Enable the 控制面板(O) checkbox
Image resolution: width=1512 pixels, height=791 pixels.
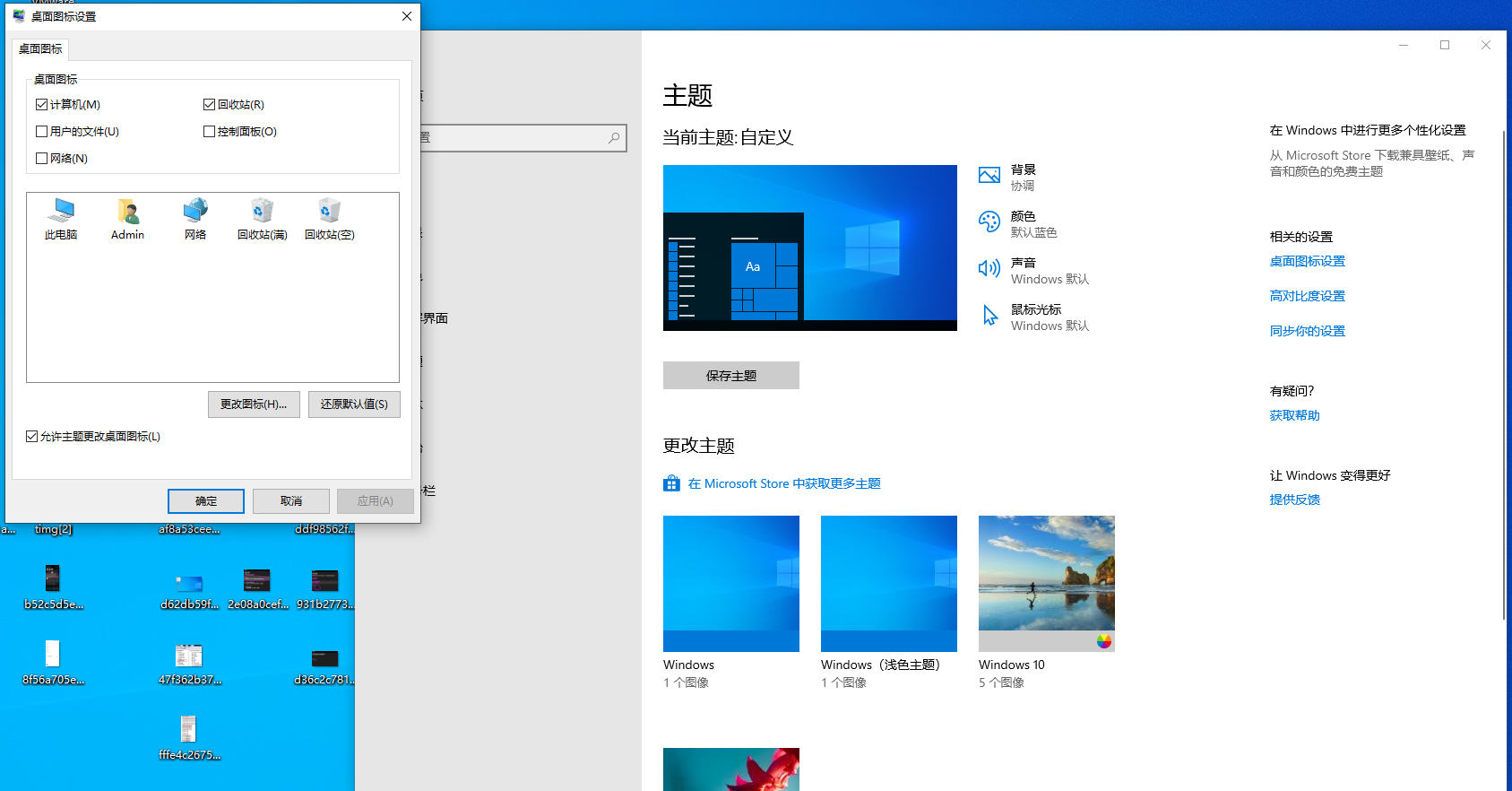click(x=210, y=132)
